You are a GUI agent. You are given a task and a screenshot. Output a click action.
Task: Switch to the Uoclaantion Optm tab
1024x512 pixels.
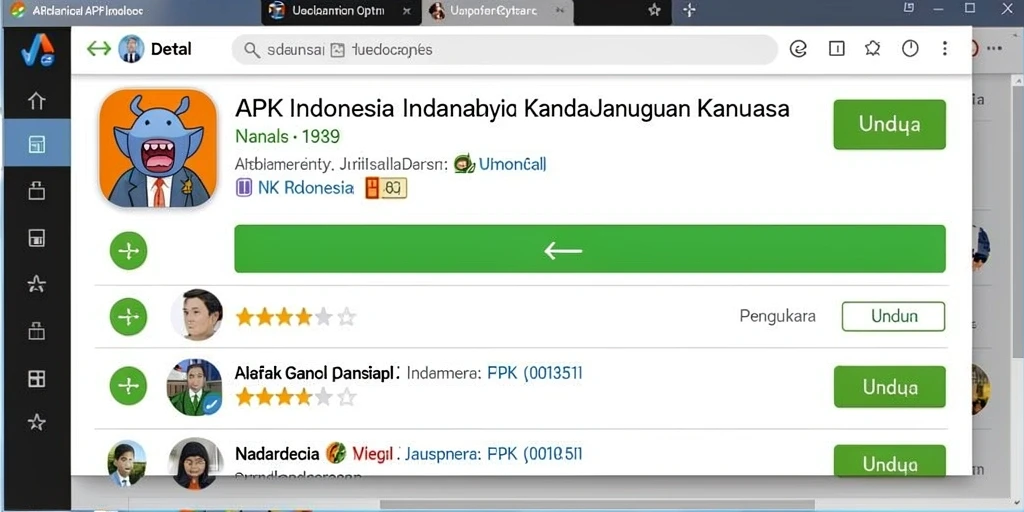342,12
